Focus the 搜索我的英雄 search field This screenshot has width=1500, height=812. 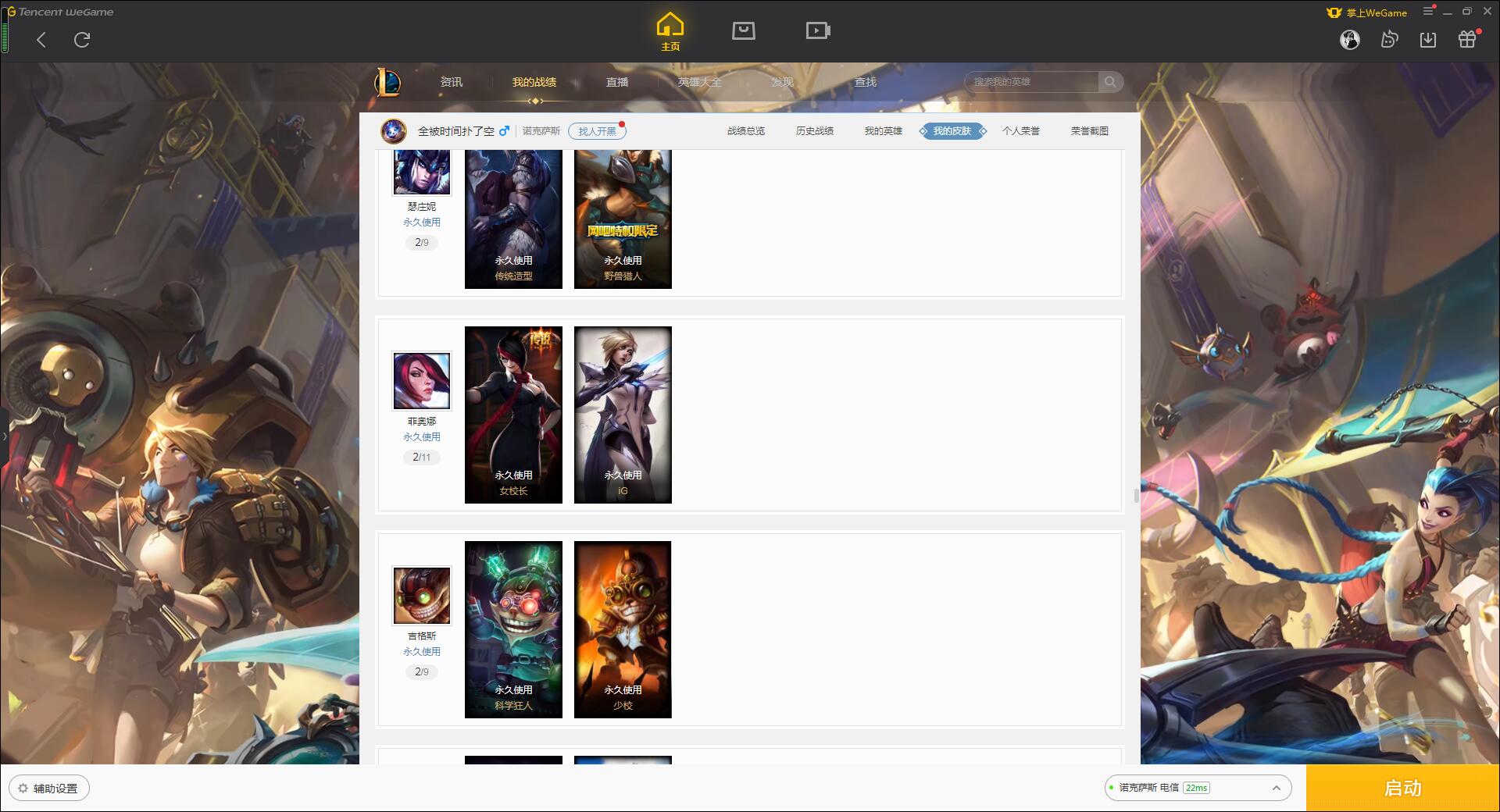[1033, 82]
